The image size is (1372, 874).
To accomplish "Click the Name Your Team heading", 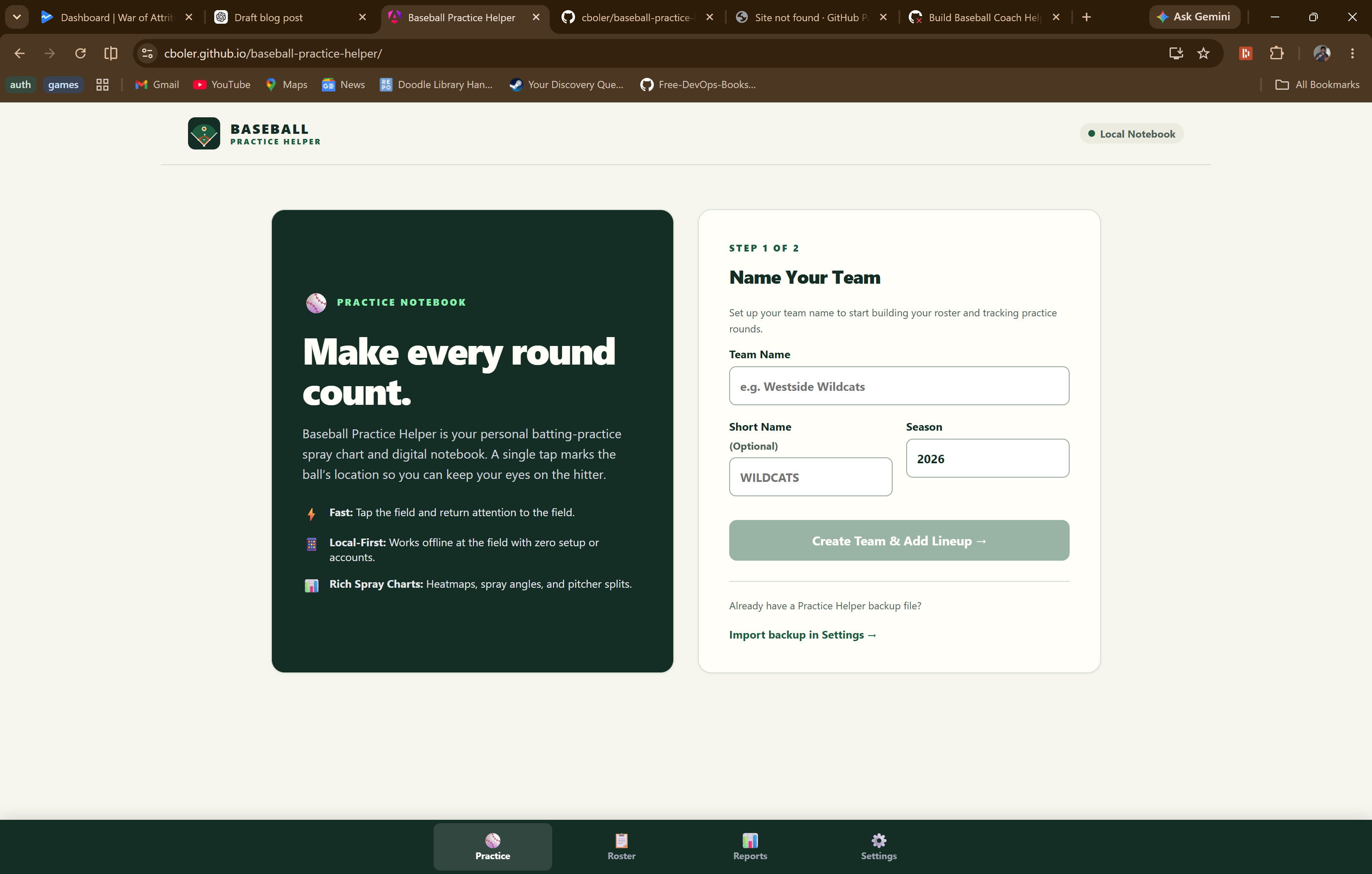I will [x=805, y=277].
